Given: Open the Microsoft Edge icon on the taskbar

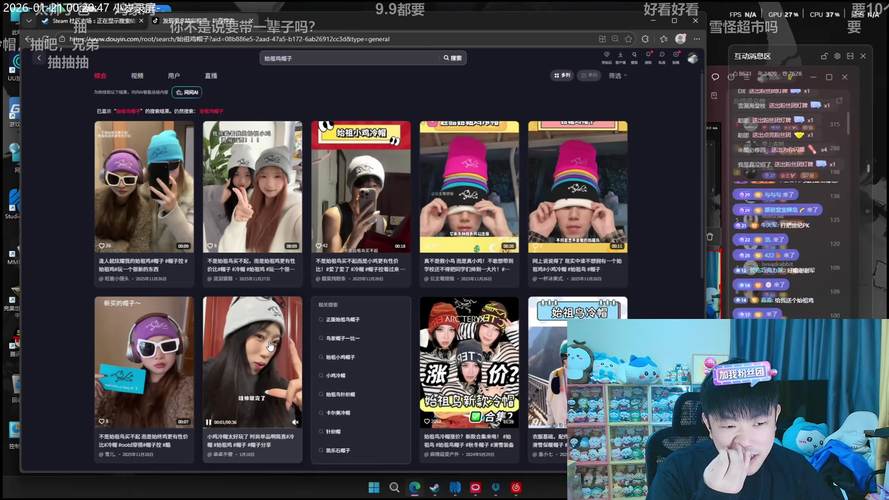Looking at the screenshot, I should (414, 488).
